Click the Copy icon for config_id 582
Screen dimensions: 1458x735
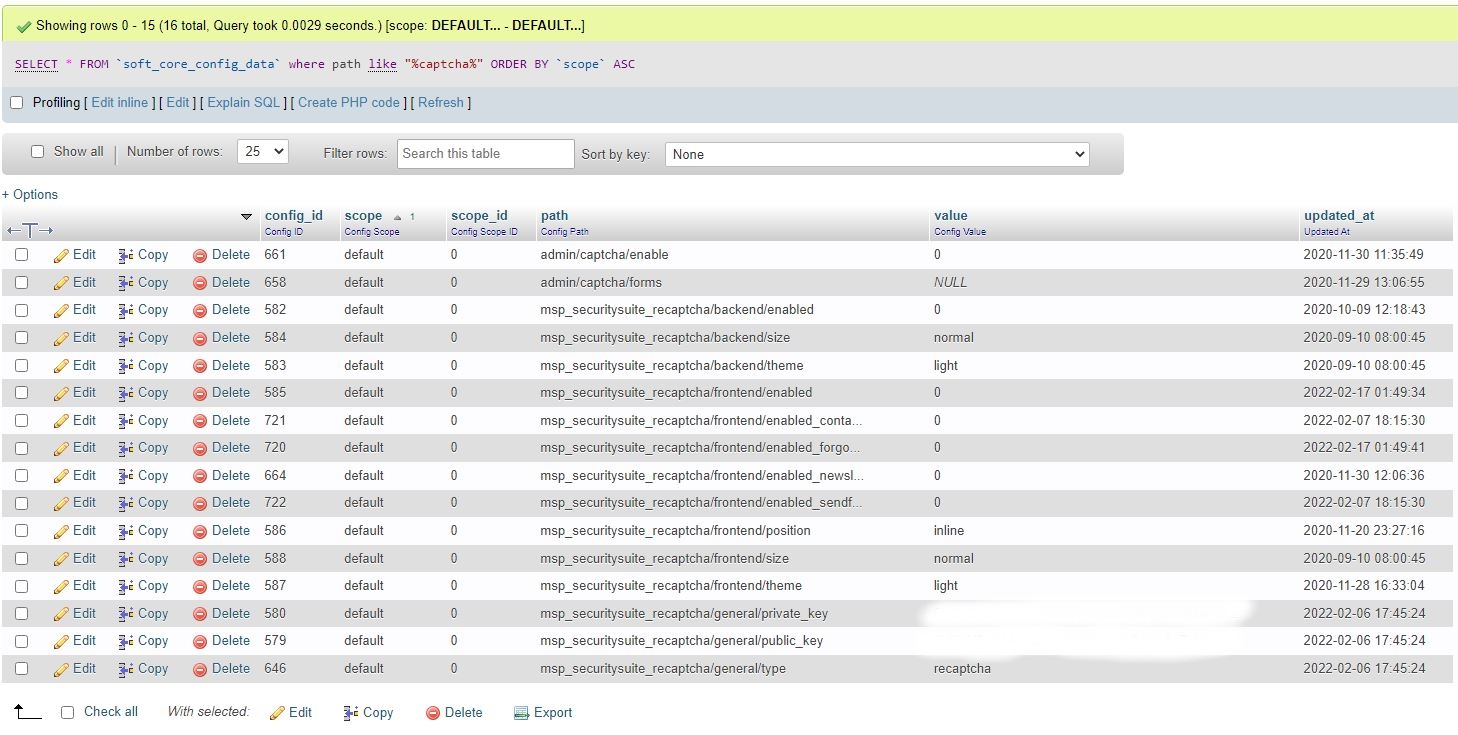click(x=126, y=310)
